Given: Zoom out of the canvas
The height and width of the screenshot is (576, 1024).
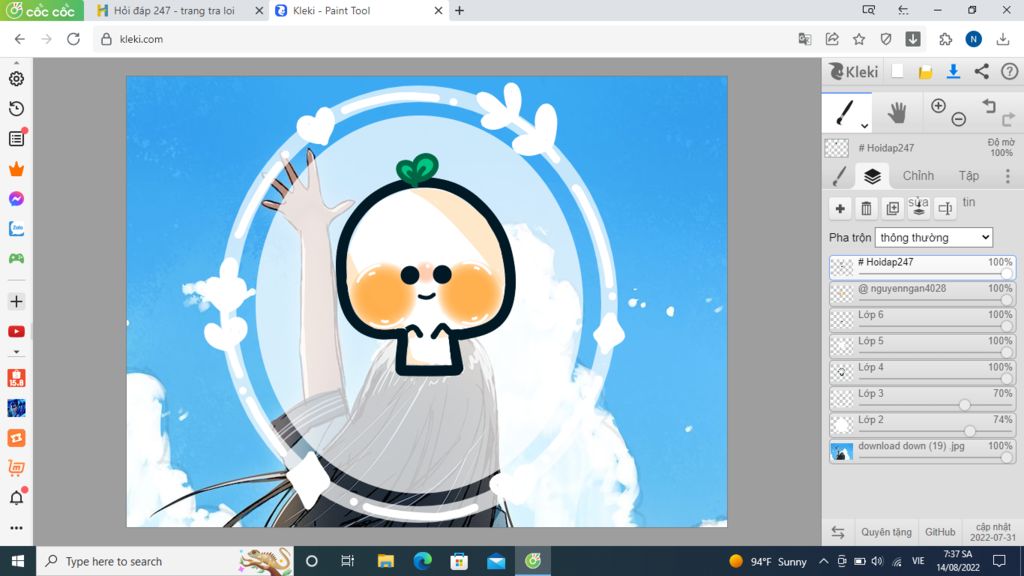Looking at the screenshot, I should click(959, 119).
